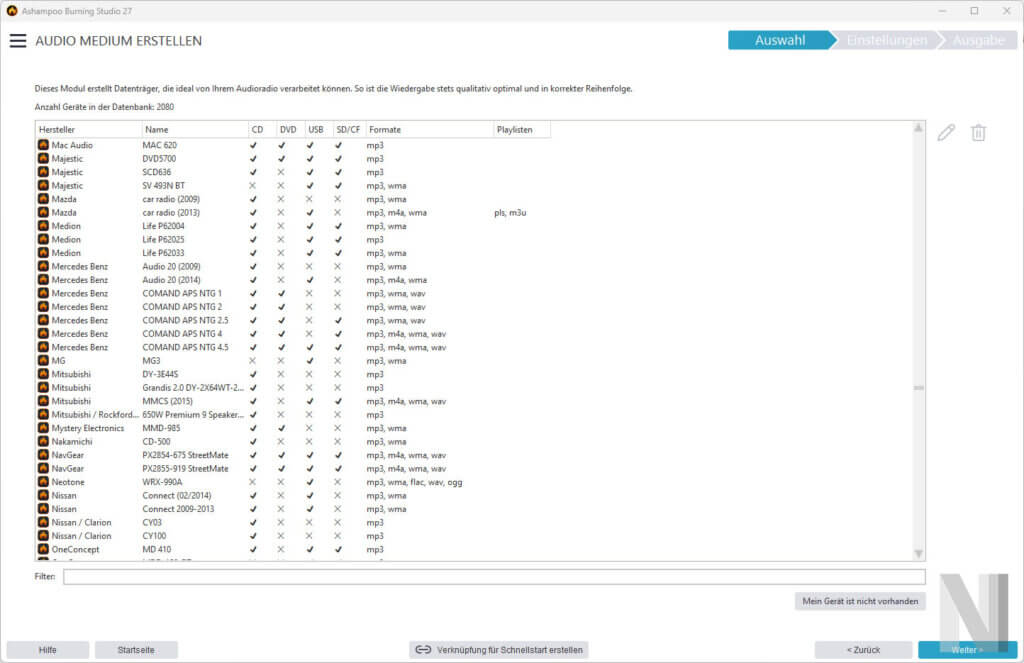Viewport: 1024px width, 663px height.
Task: Click the Neotone row manufacturer icon
Action: point(43,482)
